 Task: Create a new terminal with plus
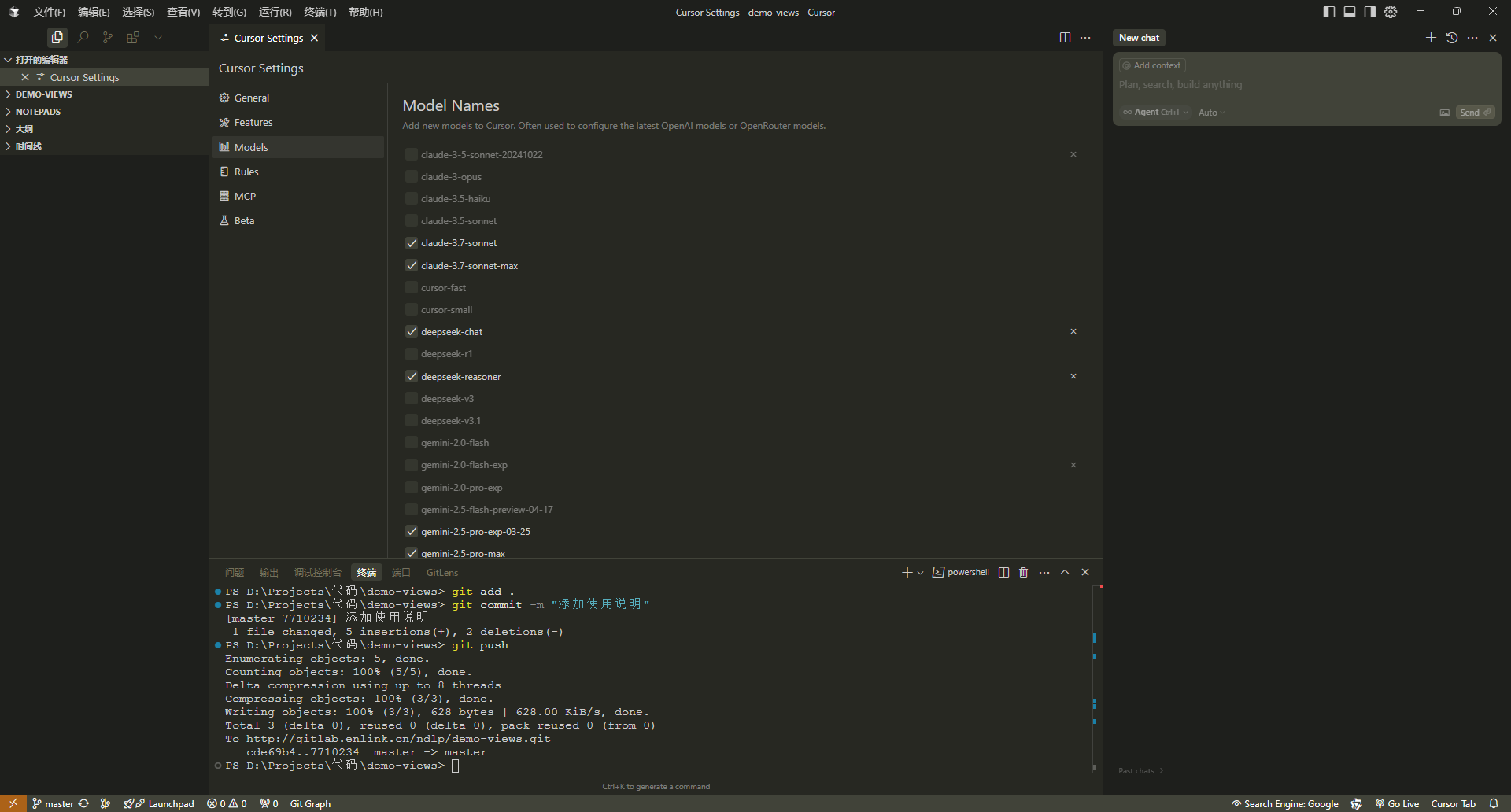(x=907, y=572)
